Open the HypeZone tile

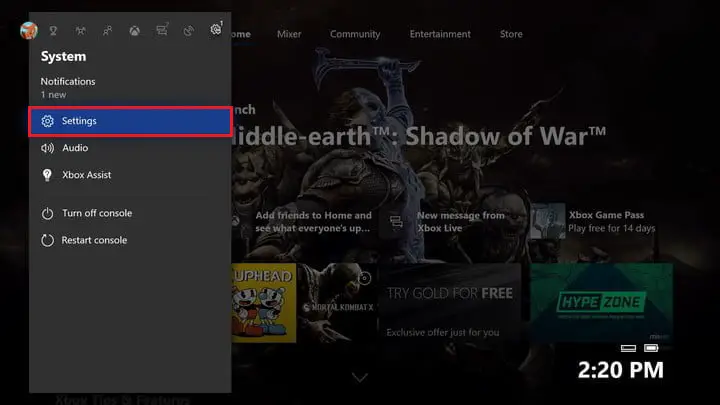click(x=602, y=303)
